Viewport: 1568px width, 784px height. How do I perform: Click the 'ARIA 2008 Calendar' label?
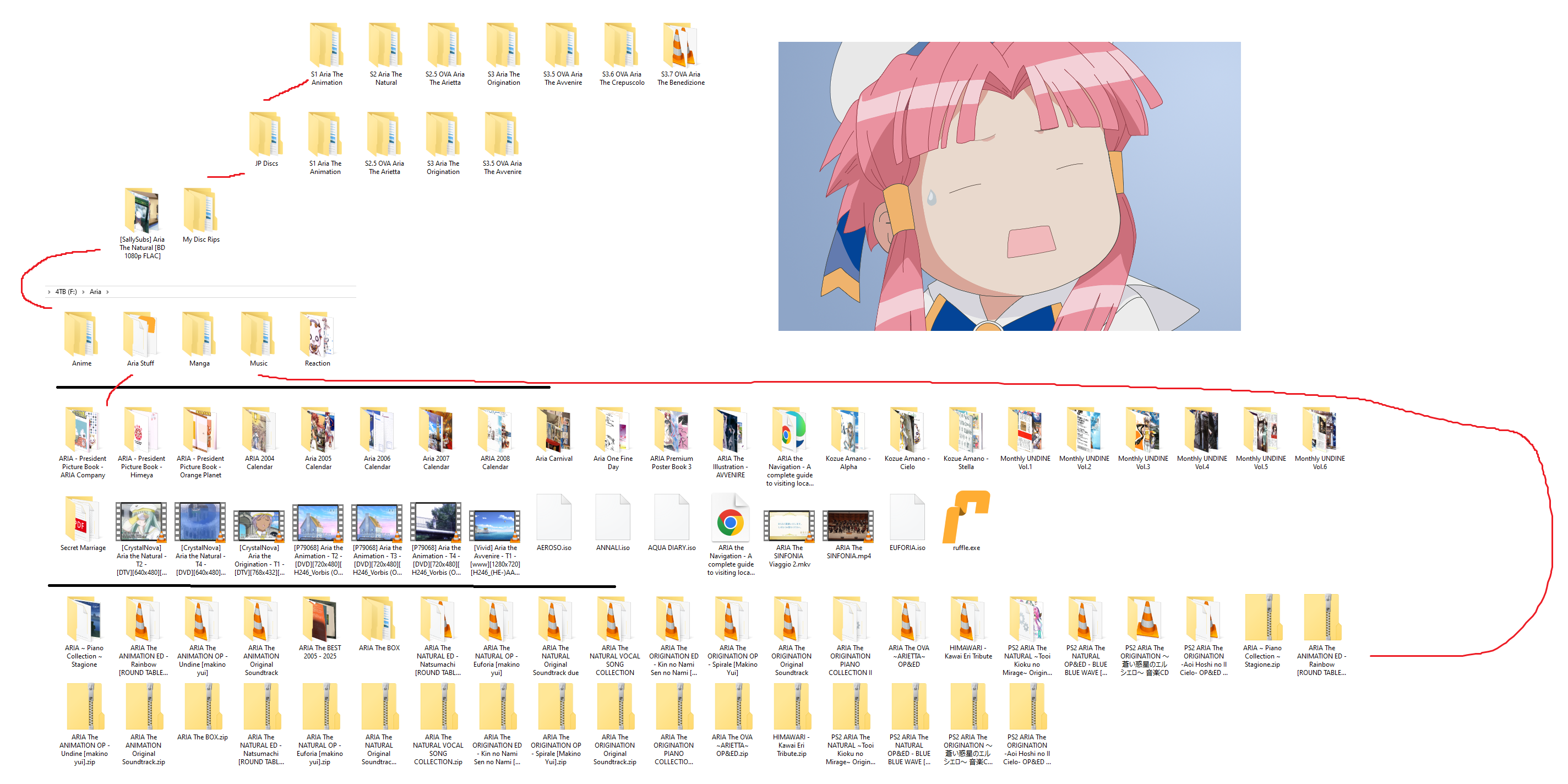click(495, 462)
